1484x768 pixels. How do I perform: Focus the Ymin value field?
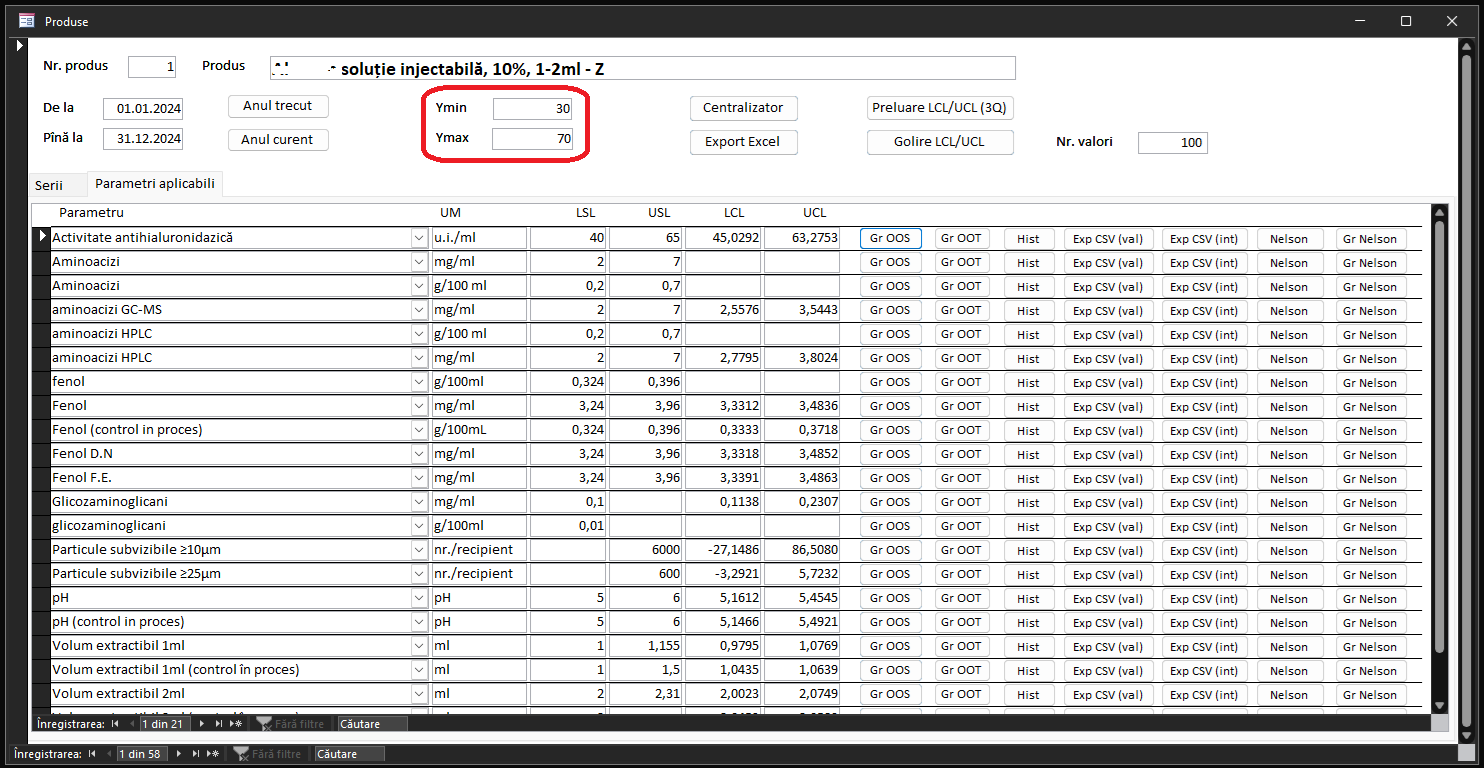click(532, 109)
